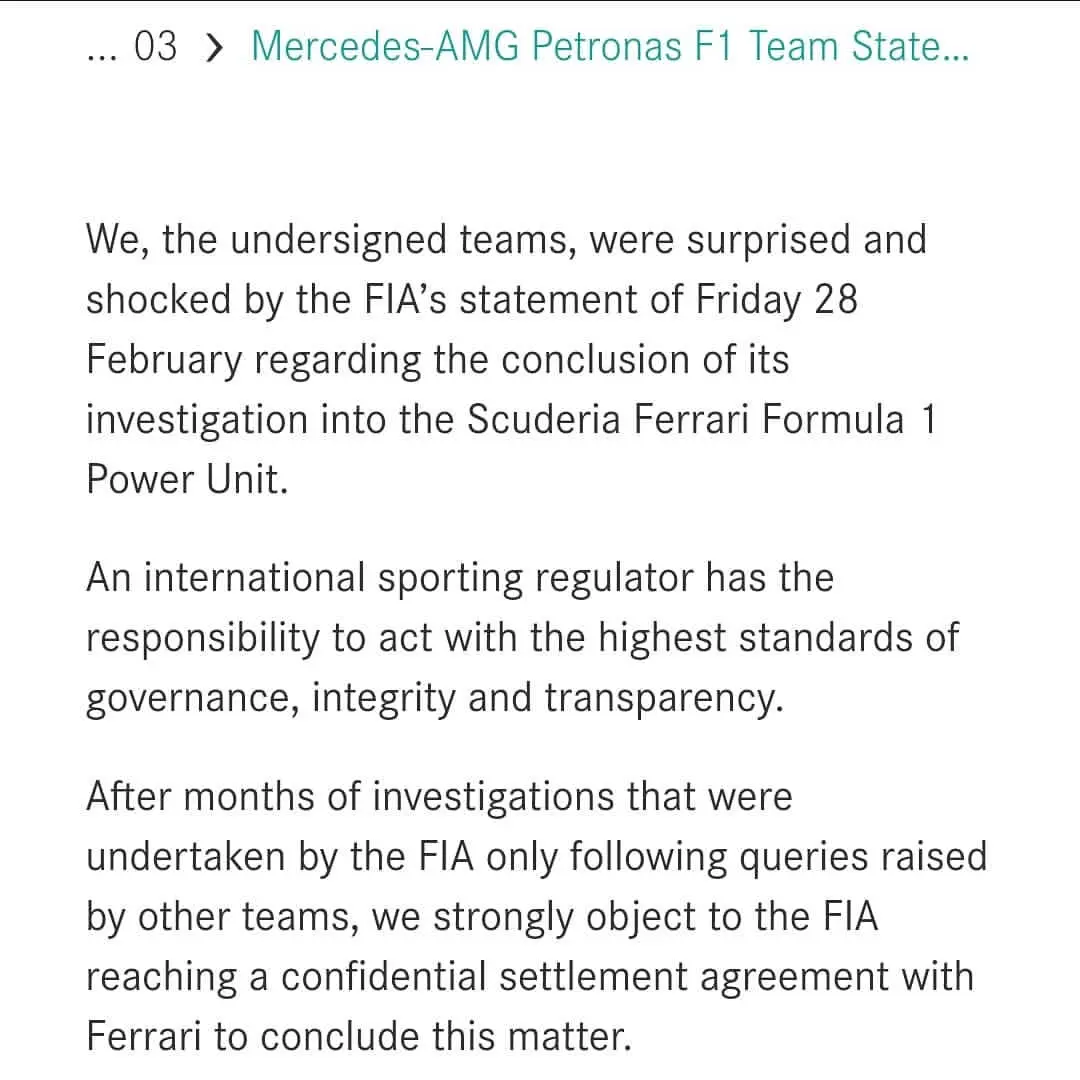Click the phrase 'Friday 28' in first paragraph

point(776,300)
